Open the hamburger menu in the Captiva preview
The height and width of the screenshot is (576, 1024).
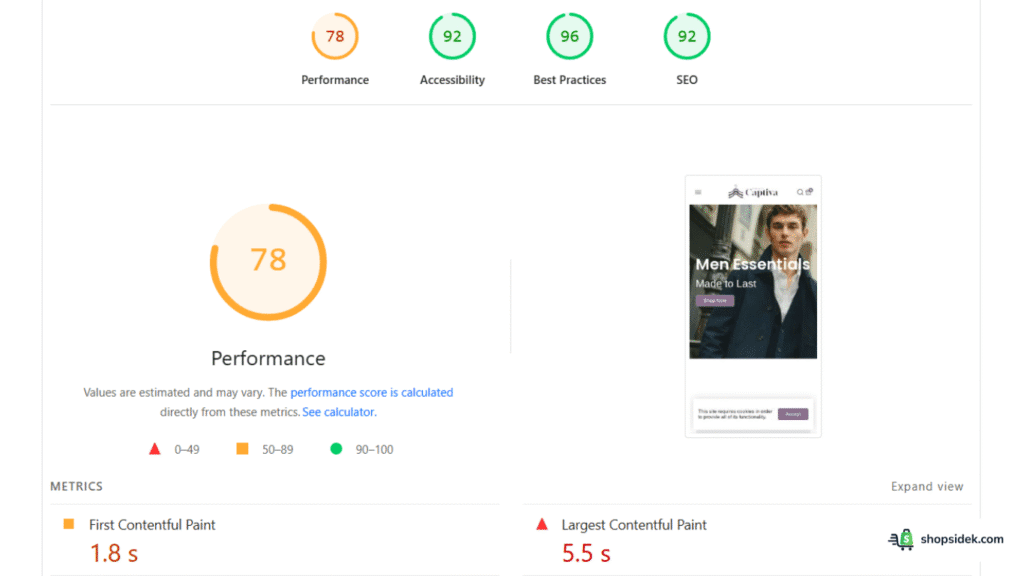click(697, 192)
